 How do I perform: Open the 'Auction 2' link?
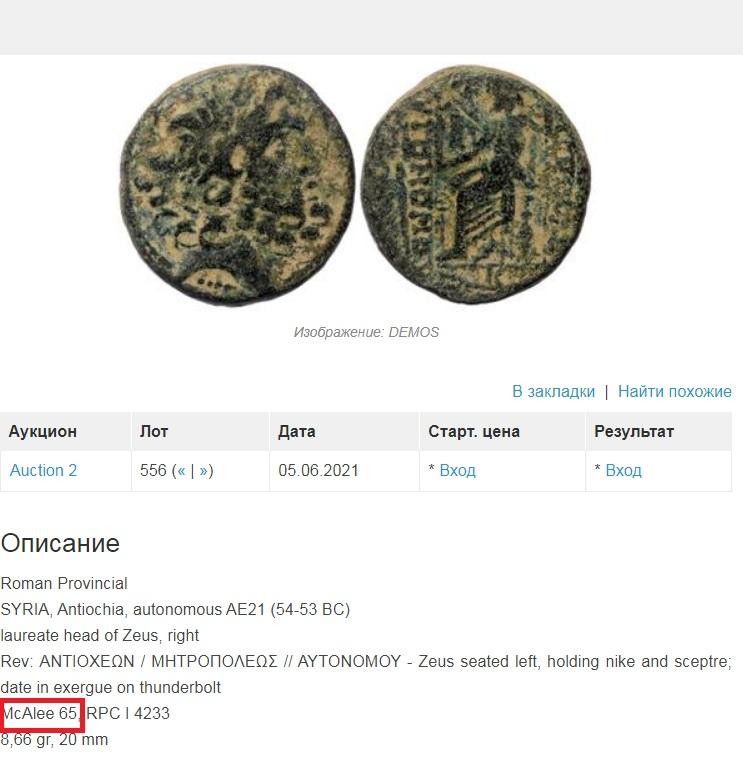pos(43,470)
